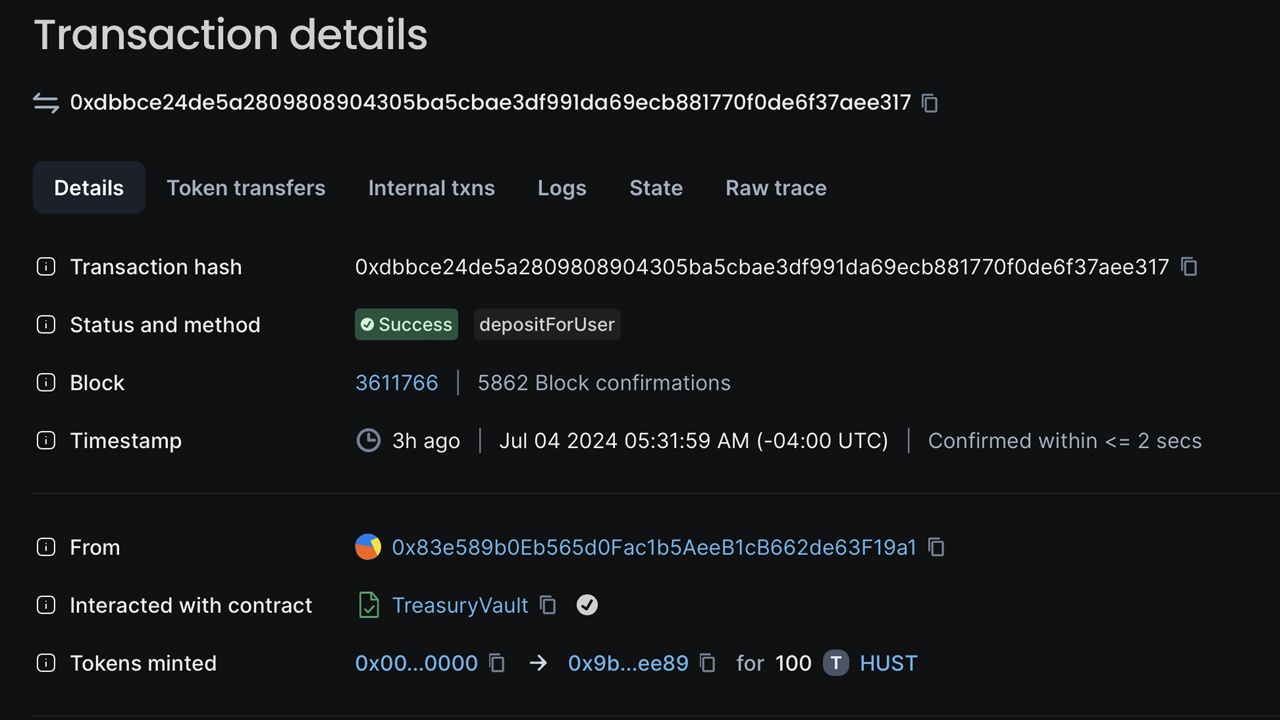Image resolution: width=1280 pixels, height=720 pixels.
Task: Click the copy icon next to the page transaction hash
Action: [x=929, y=102]
